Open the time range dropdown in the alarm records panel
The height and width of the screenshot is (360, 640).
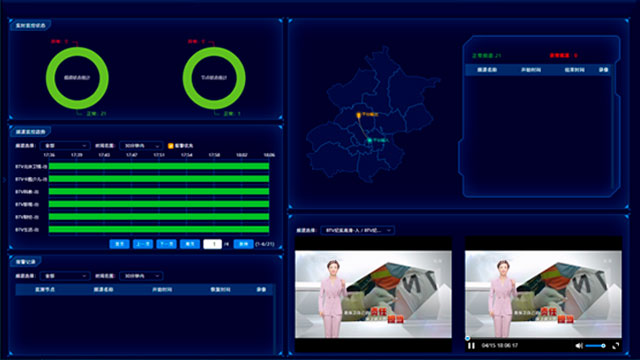(141, 276)
